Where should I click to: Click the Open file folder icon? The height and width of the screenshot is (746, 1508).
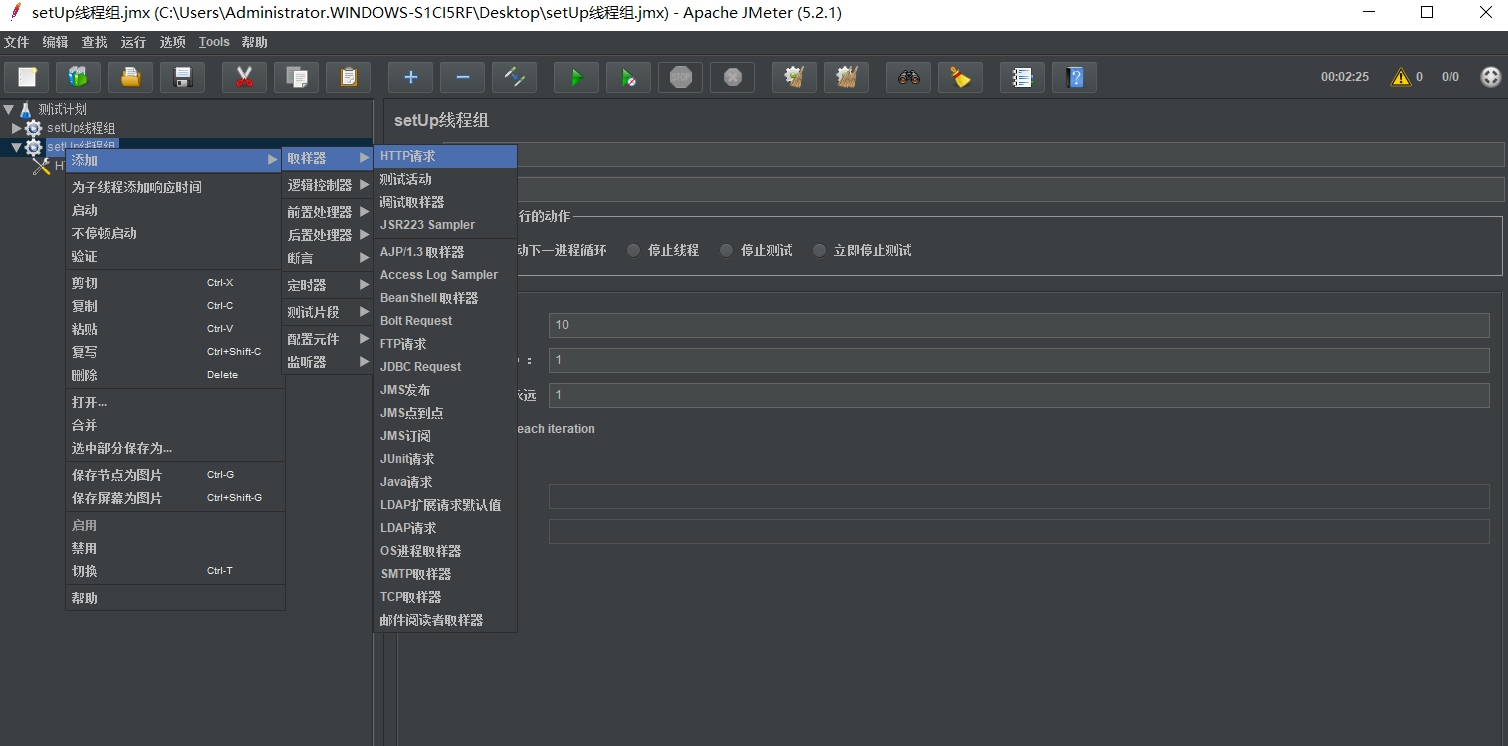point(131,77)
